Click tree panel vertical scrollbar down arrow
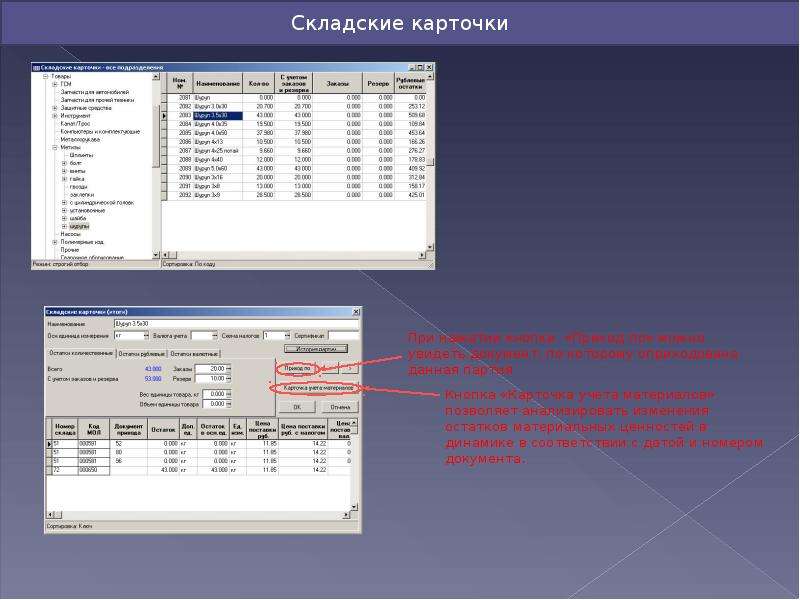 coord(156,254)
